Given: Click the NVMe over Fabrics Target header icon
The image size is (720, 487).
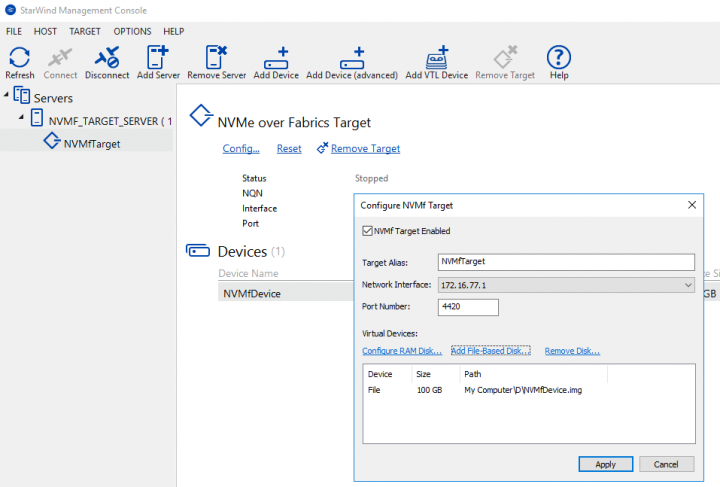Looking at the screenshot, I should point(201,115).
